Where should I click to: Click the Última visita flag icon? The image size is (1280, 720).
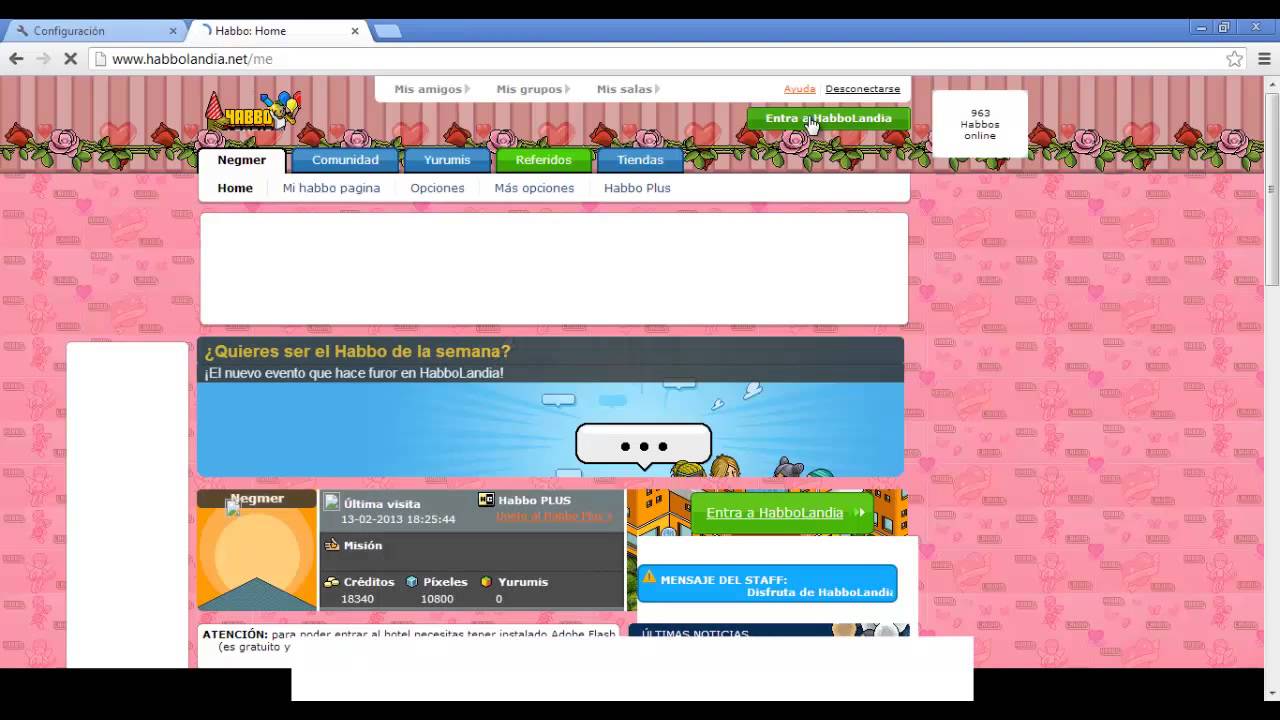tap(332, 502)
